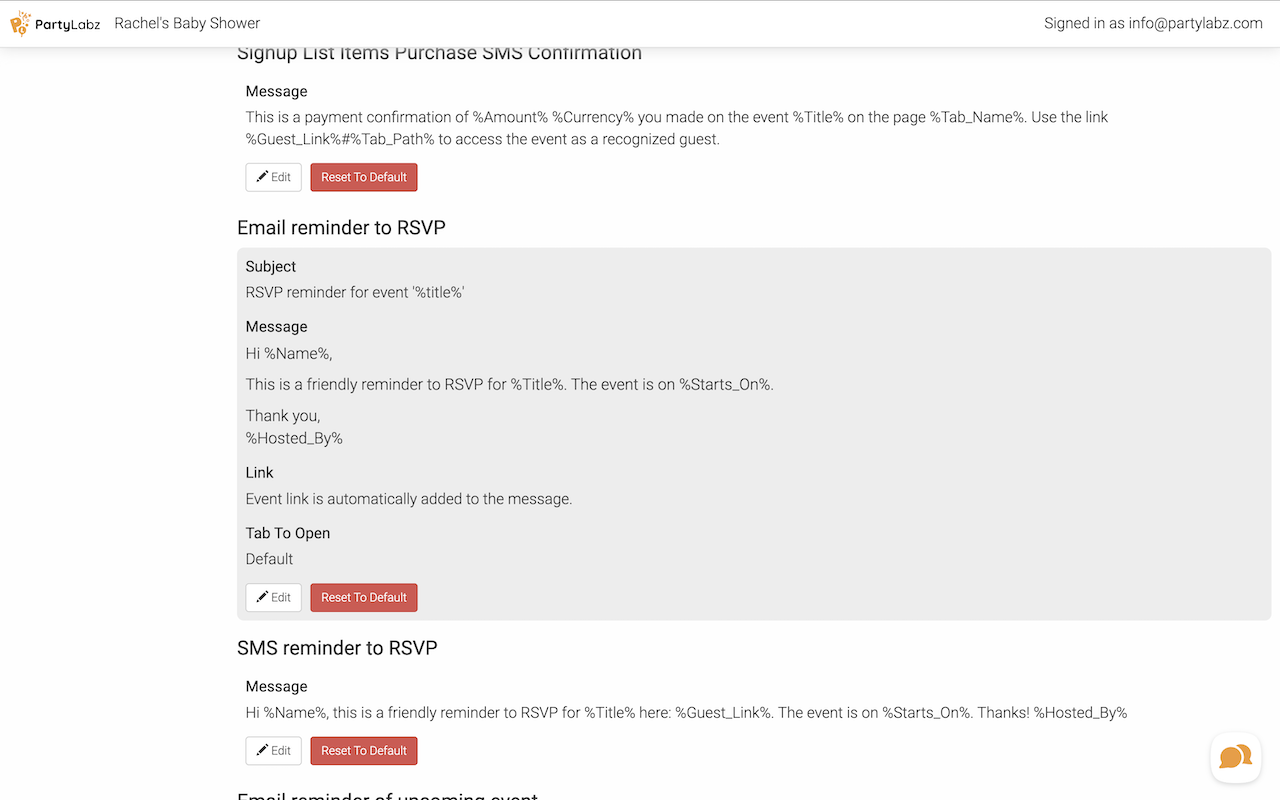Click the SMS reminder message text
This screenshot has width=1280, height=800.
point(686,713)
